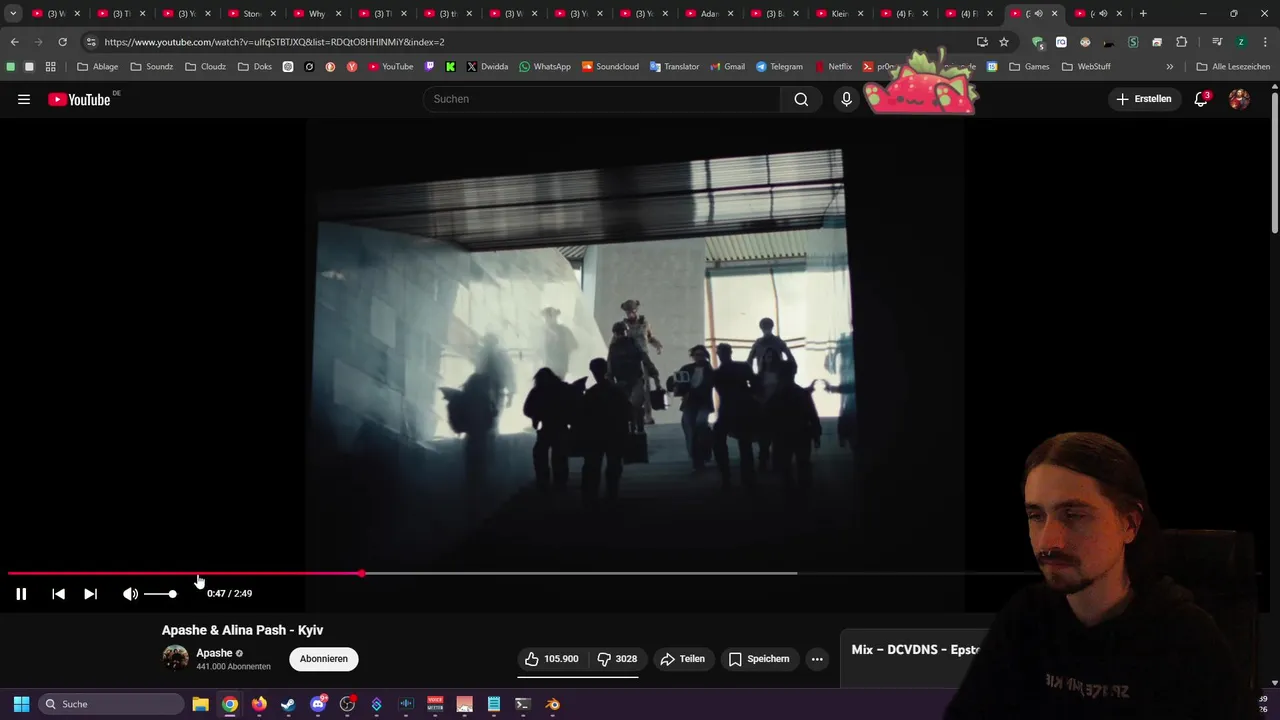The image size is (1280, 720).
Task: Like the video with thumbs up
Action: click(x=551, y=659)
